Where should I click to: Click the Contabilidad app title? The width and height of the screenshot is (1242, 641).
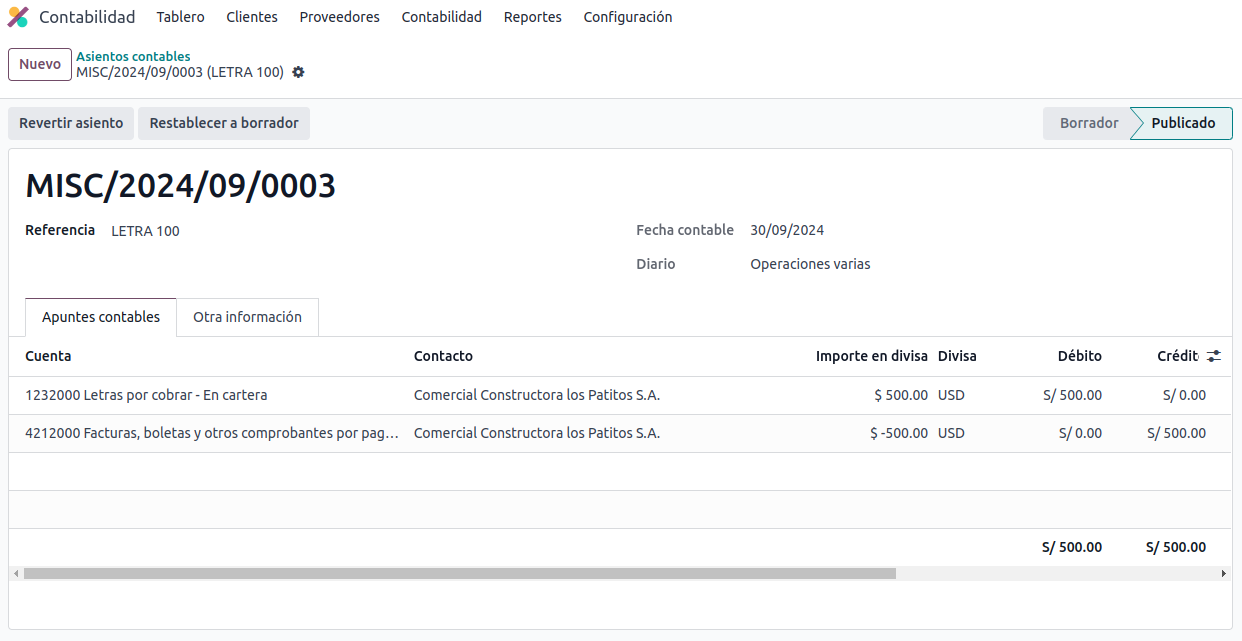pyautogui.click(x=87, y=17)
